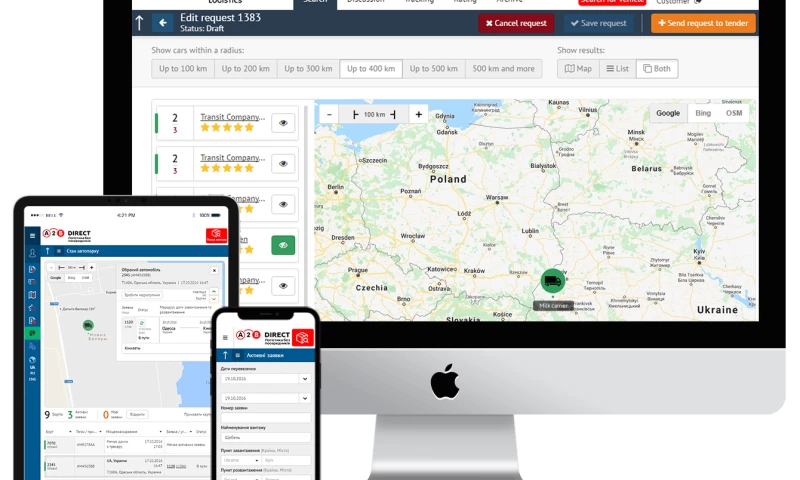This screenshot has height=480, width=800.
Task: Select the 7070 row in tablet table
Action: tap(127, 445)
